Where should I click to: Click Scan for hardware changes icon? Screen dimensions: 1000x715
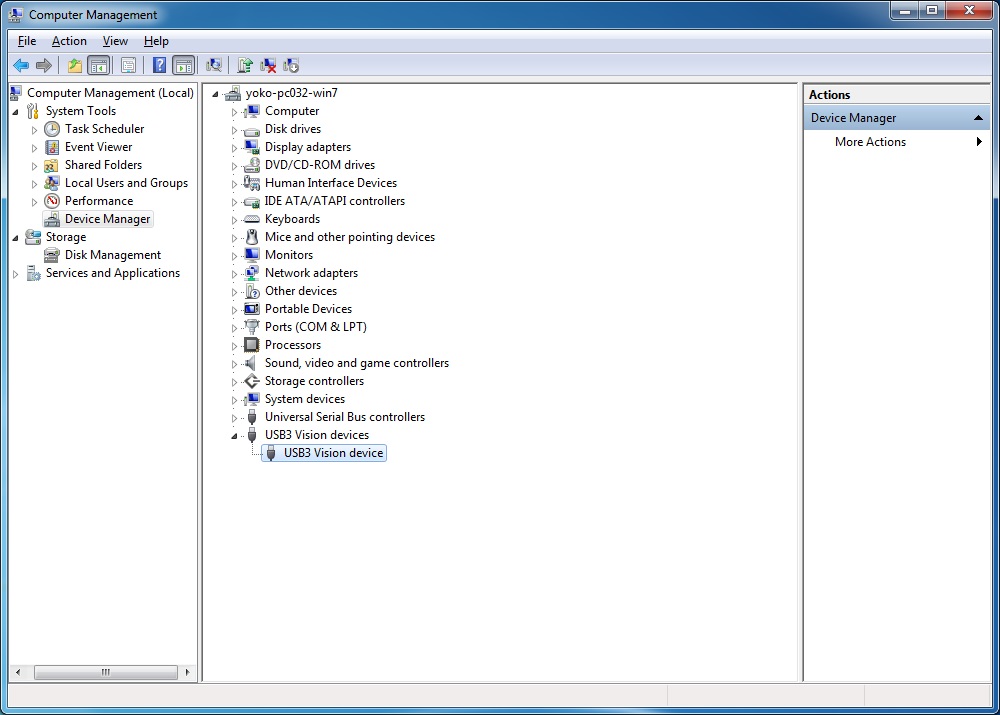[214, 65]
